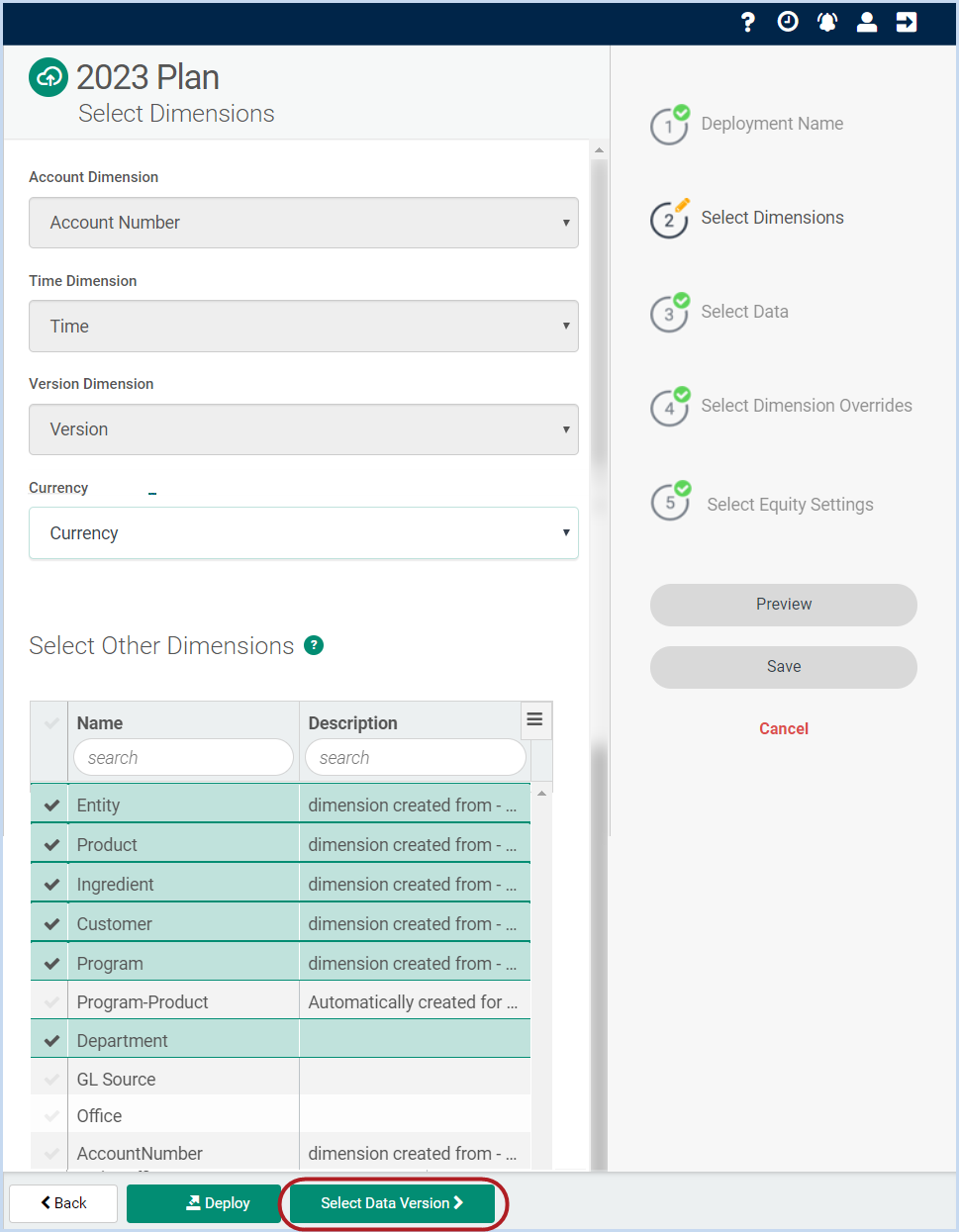Toggle the select-all checkmark in table header
Image resolution: width=959 pixels, height=1232 pixels.
(x=51, y=723)
